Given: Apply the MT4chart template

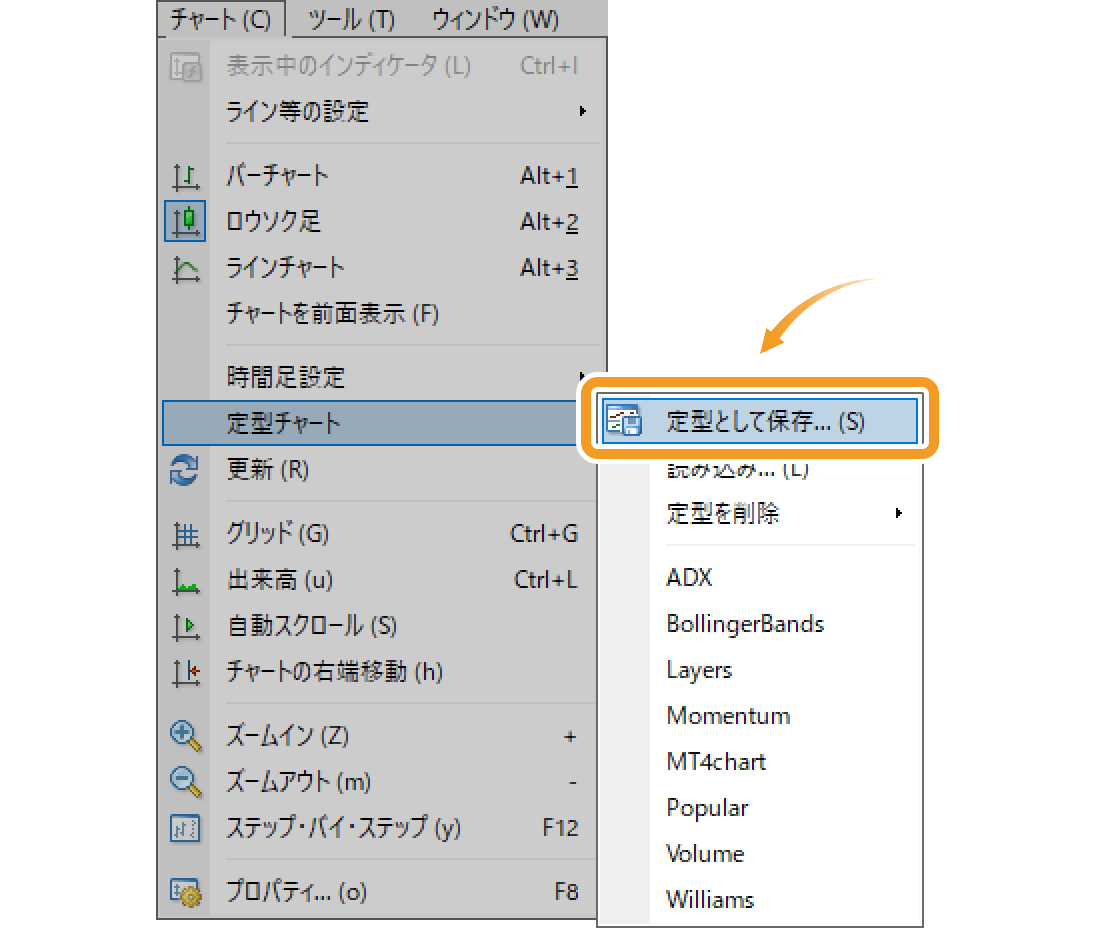Looking at the screenshot, I should pos(716,762).
